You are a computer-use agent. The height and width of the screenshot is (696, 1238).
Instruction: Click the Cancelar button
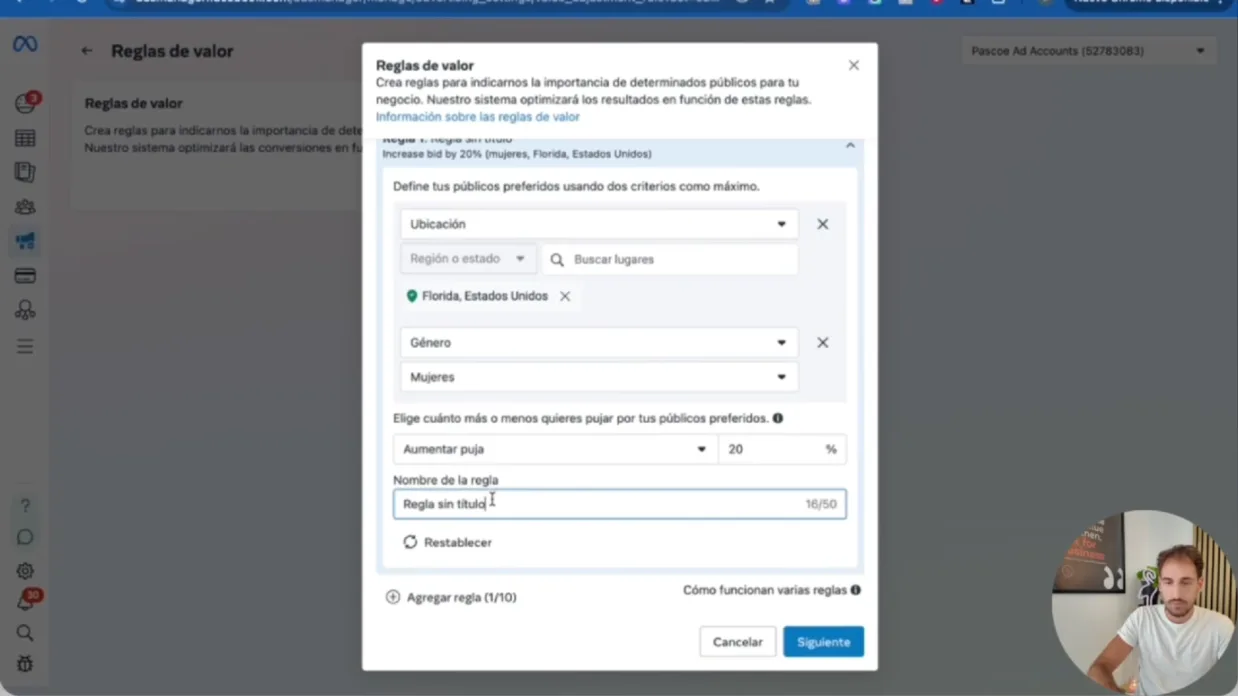tap(737, 642)
